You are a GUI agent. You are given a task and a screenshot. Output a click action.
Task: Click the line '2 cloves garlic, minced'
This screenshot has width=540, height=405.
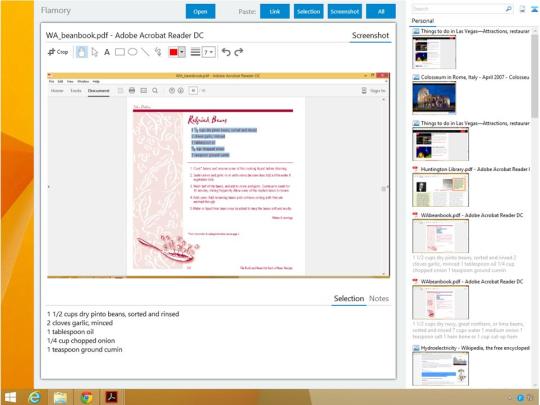tap(80, 323)
